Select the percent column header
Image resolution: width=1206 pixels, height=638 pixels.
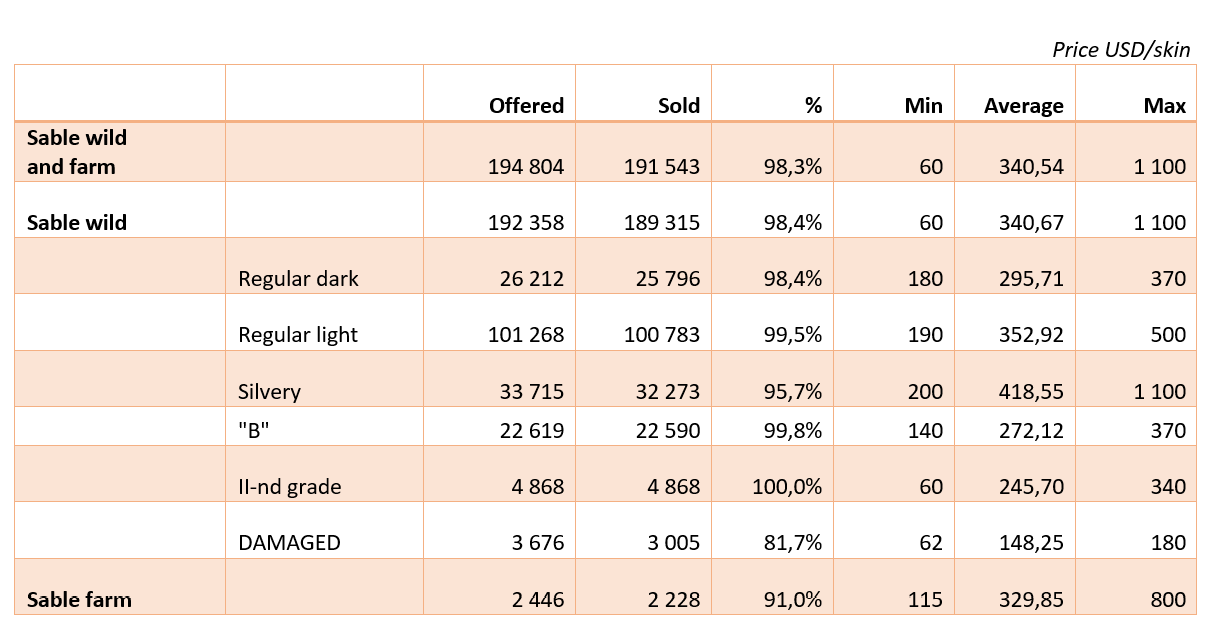[x=813, y=106]
